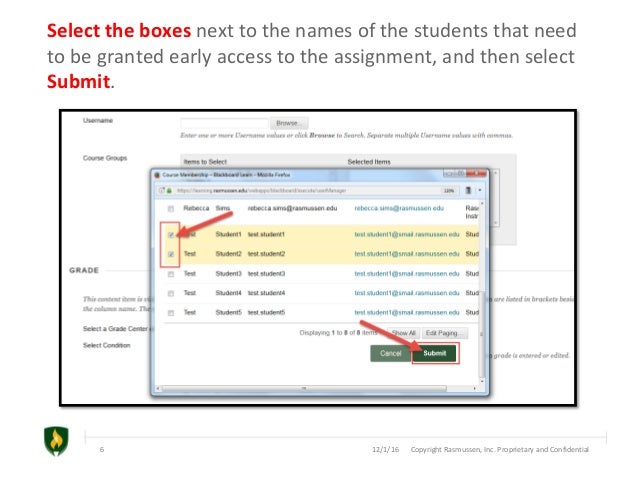Click the last name cell 'Student3'
This screenshot has width=638, height=479.
[228, 274]
